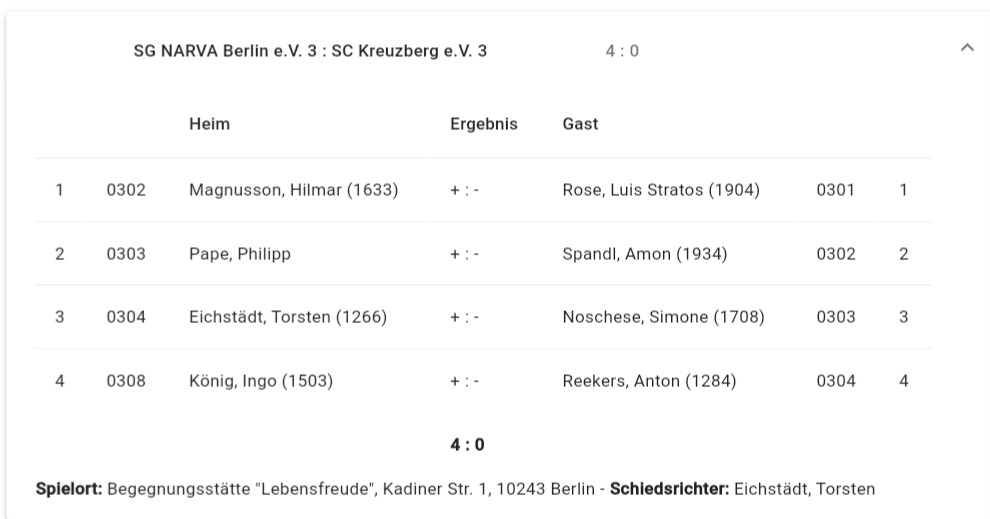Click guest player Spandl, Amon (1934)
Image resolution: width=990 pixels, height=519 pixels.
tap(644, 254)
